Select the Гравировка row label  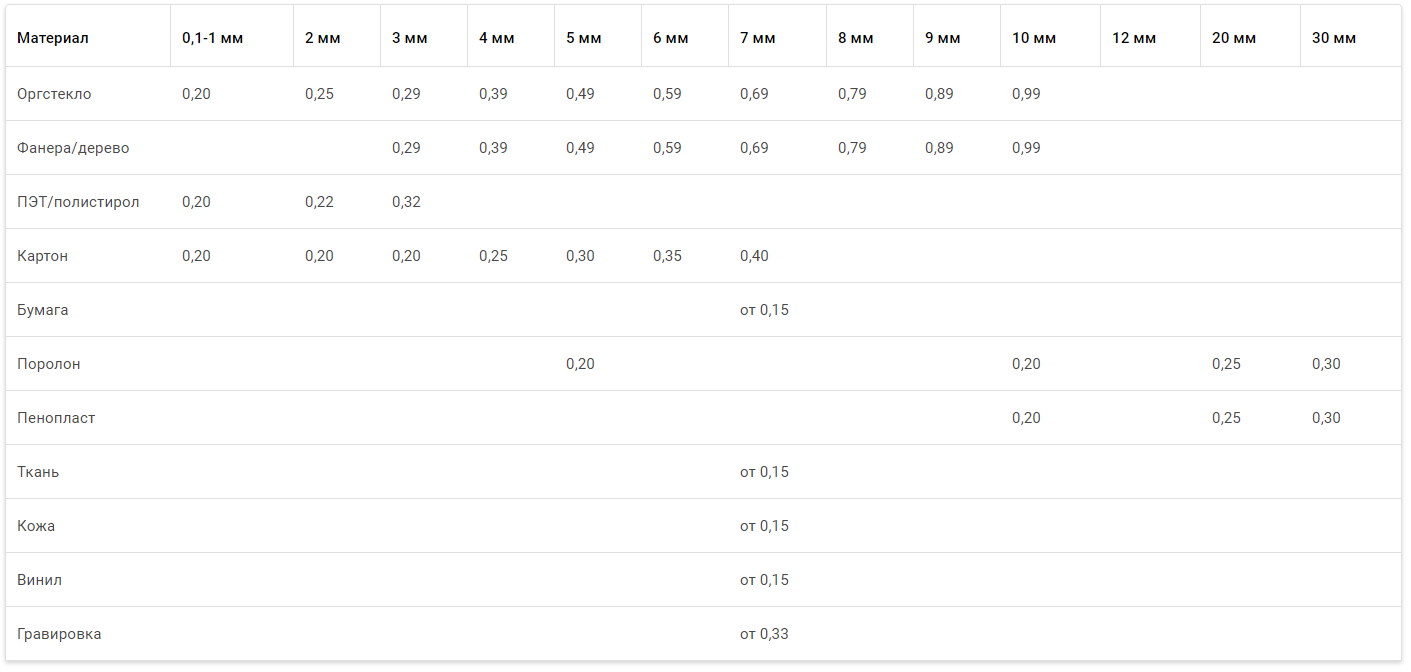(59, 634)
